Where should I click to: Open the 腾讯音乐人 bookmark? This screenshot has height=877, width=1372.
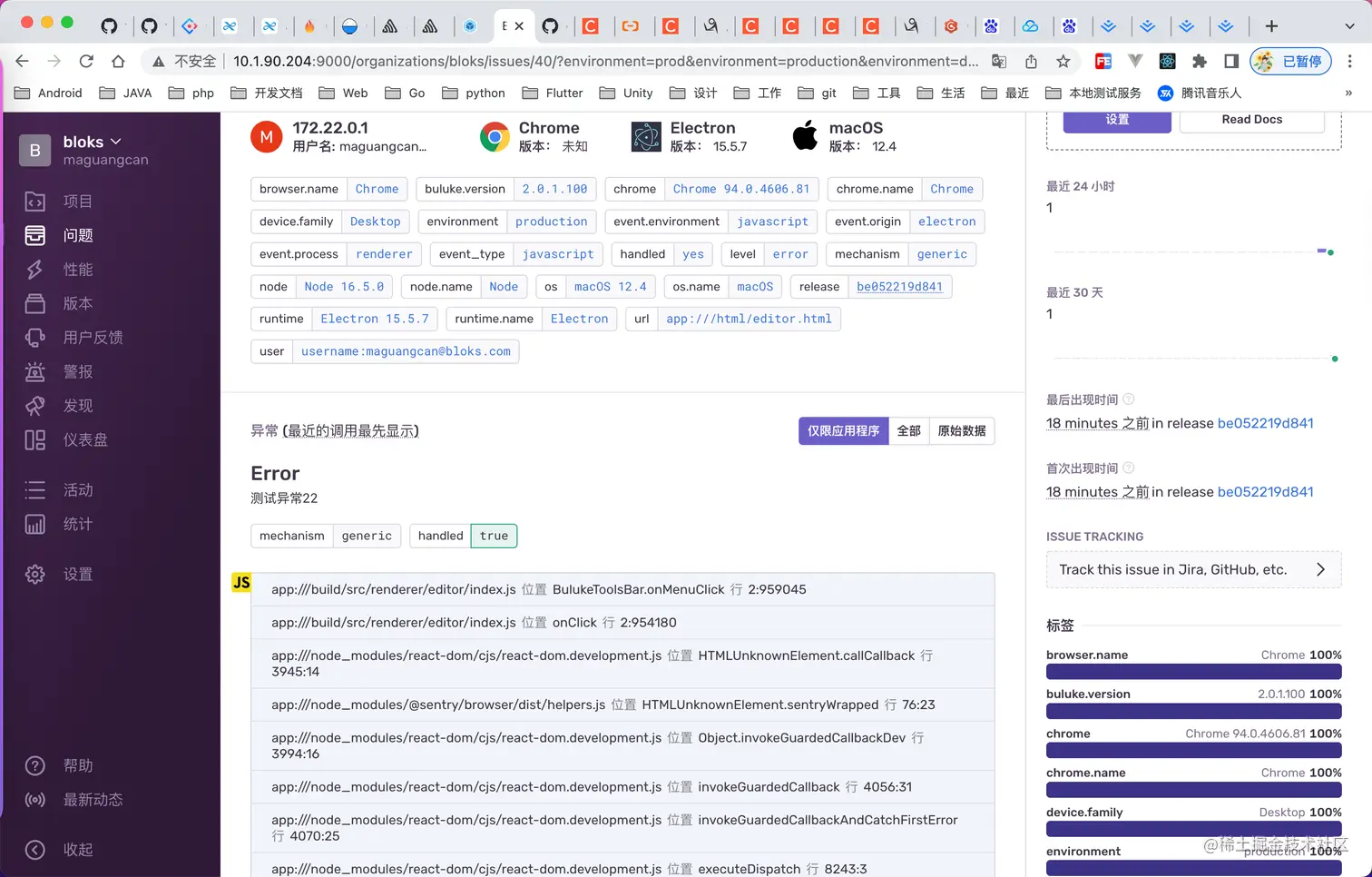(x=1199, y=93)
